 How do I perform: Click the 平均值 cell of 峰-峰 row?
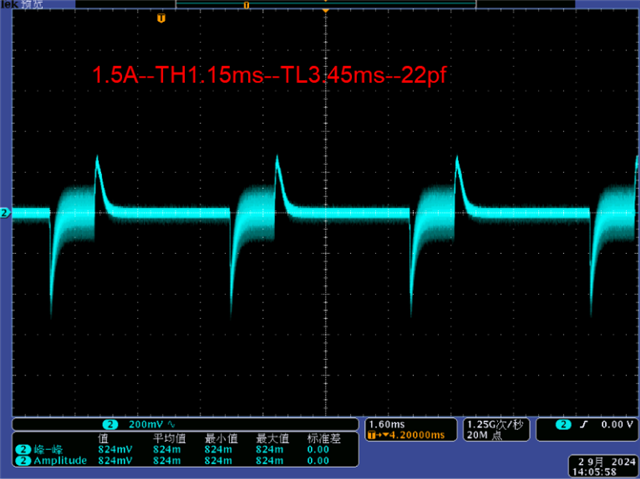click(167, 450)
